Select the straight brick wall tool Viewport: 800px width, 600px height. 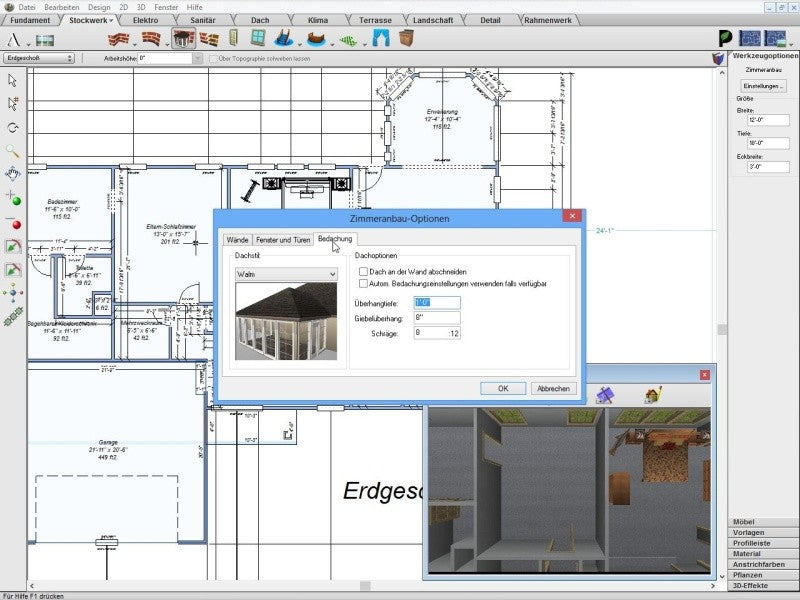click(118, 39)
